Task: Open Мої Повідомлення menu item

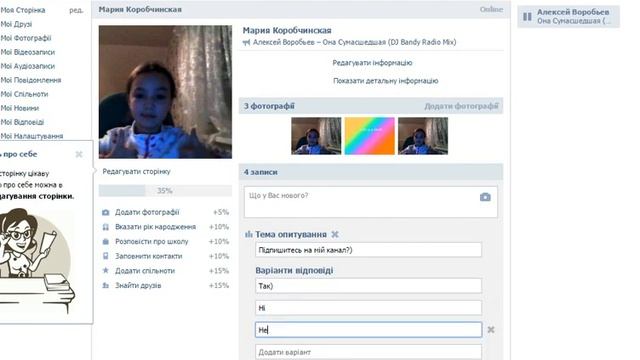Action: [x=31, y=80]
